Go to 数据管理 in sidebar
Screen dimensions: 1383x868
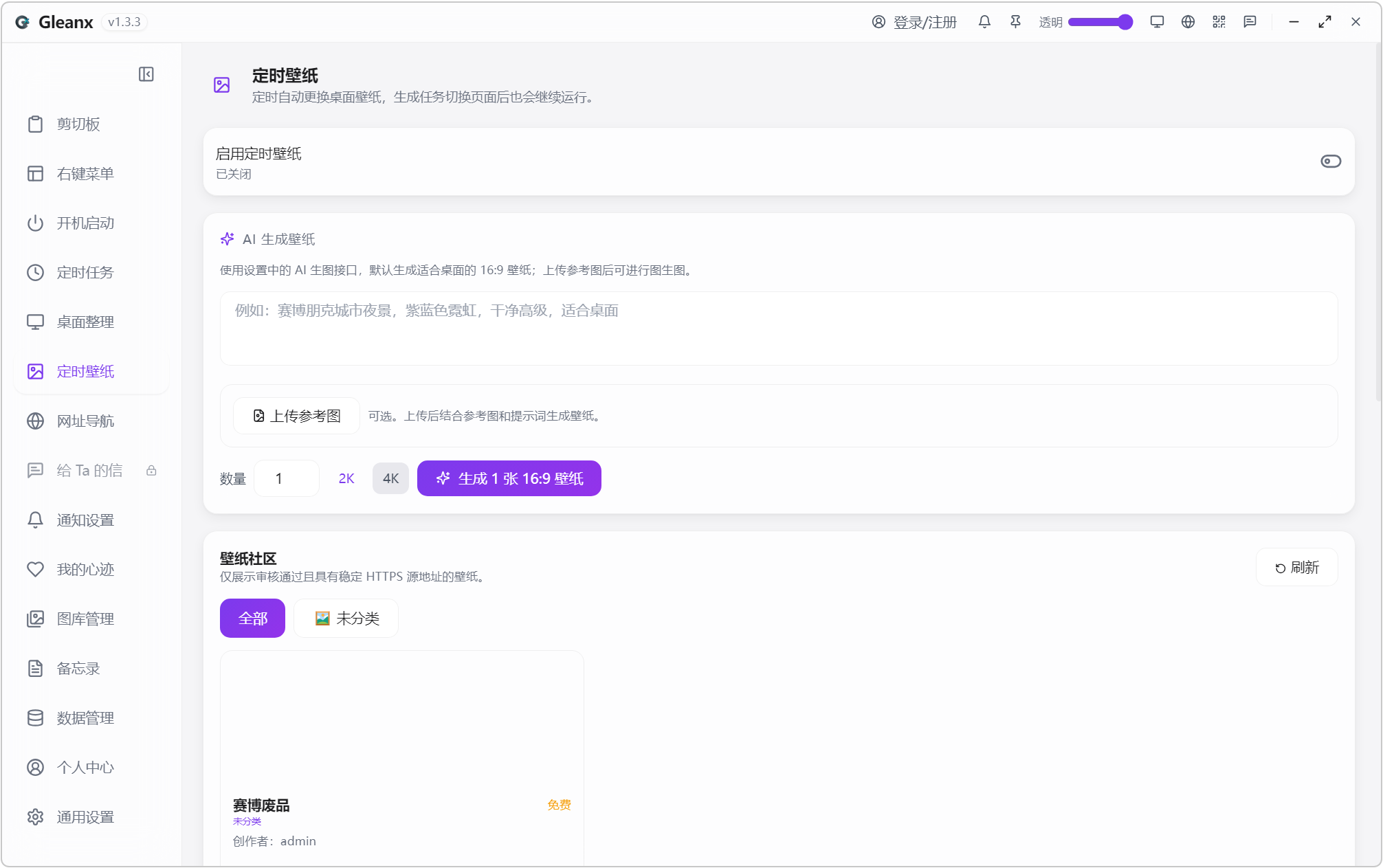click(91, 718)
